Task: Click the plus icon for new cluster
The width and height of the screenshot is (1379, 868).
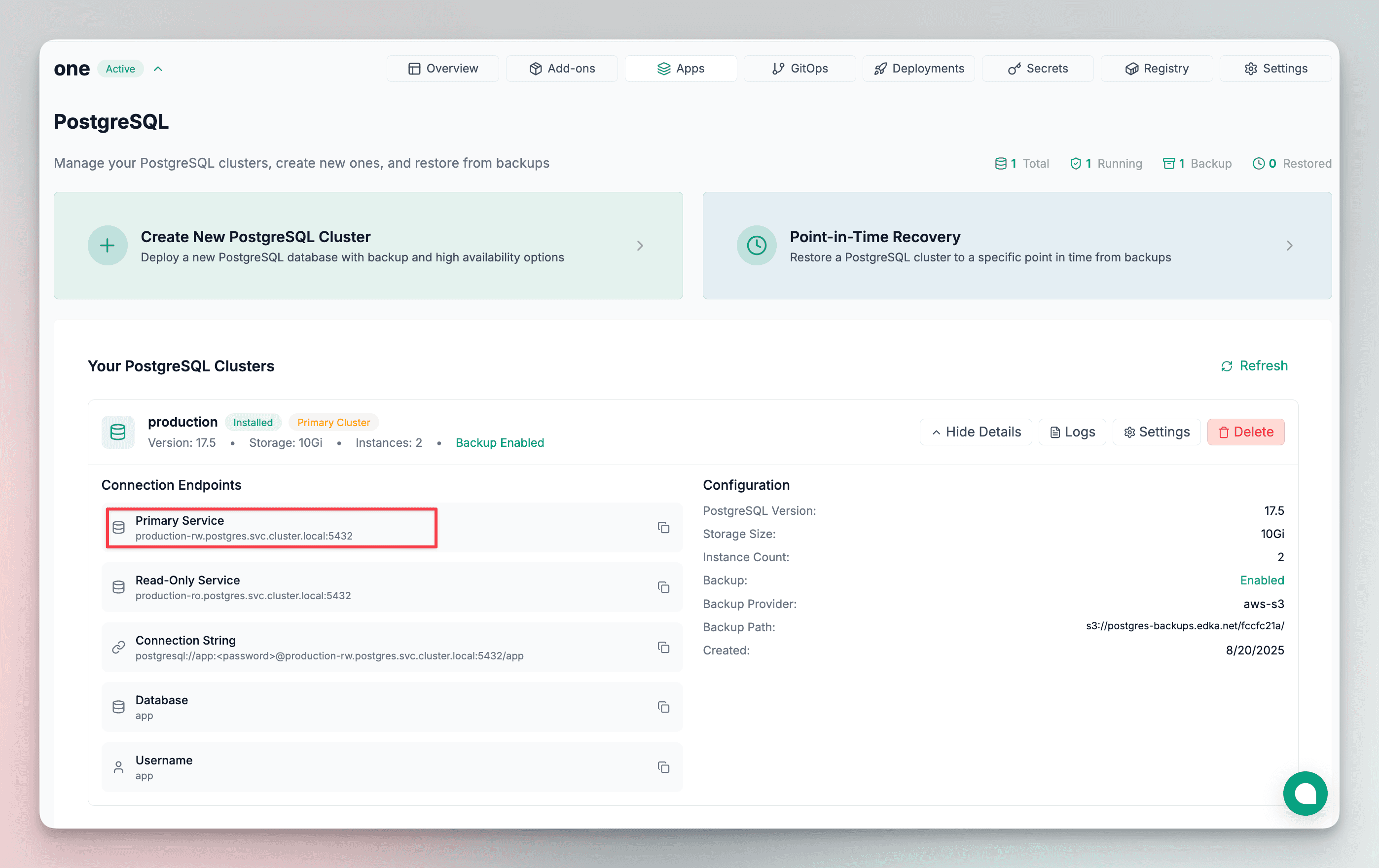Action: click(x=107, y=246)
